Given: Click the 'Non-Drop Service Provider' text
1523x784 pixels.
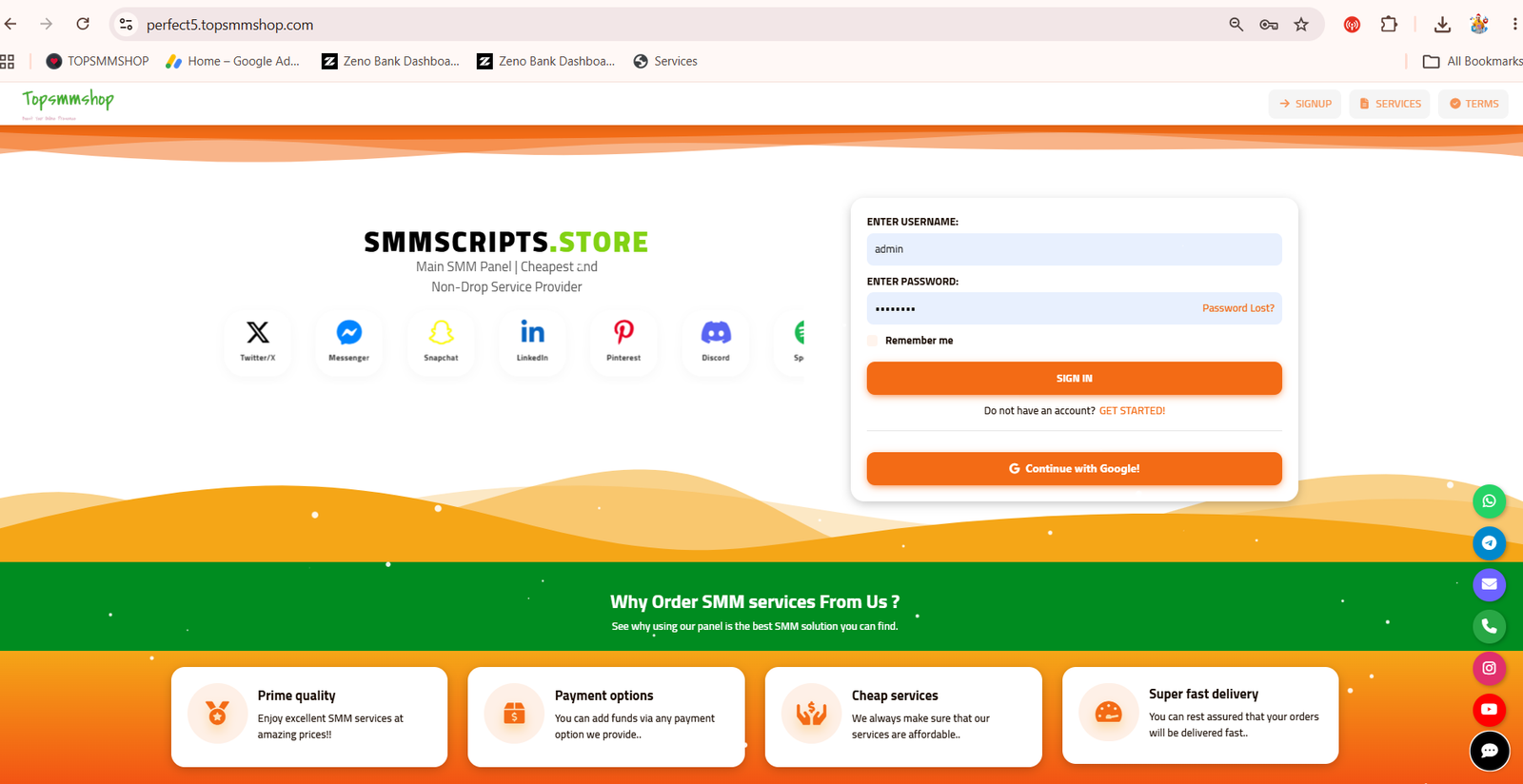Looking at the screenshot, I should click(x=506, y=286).
